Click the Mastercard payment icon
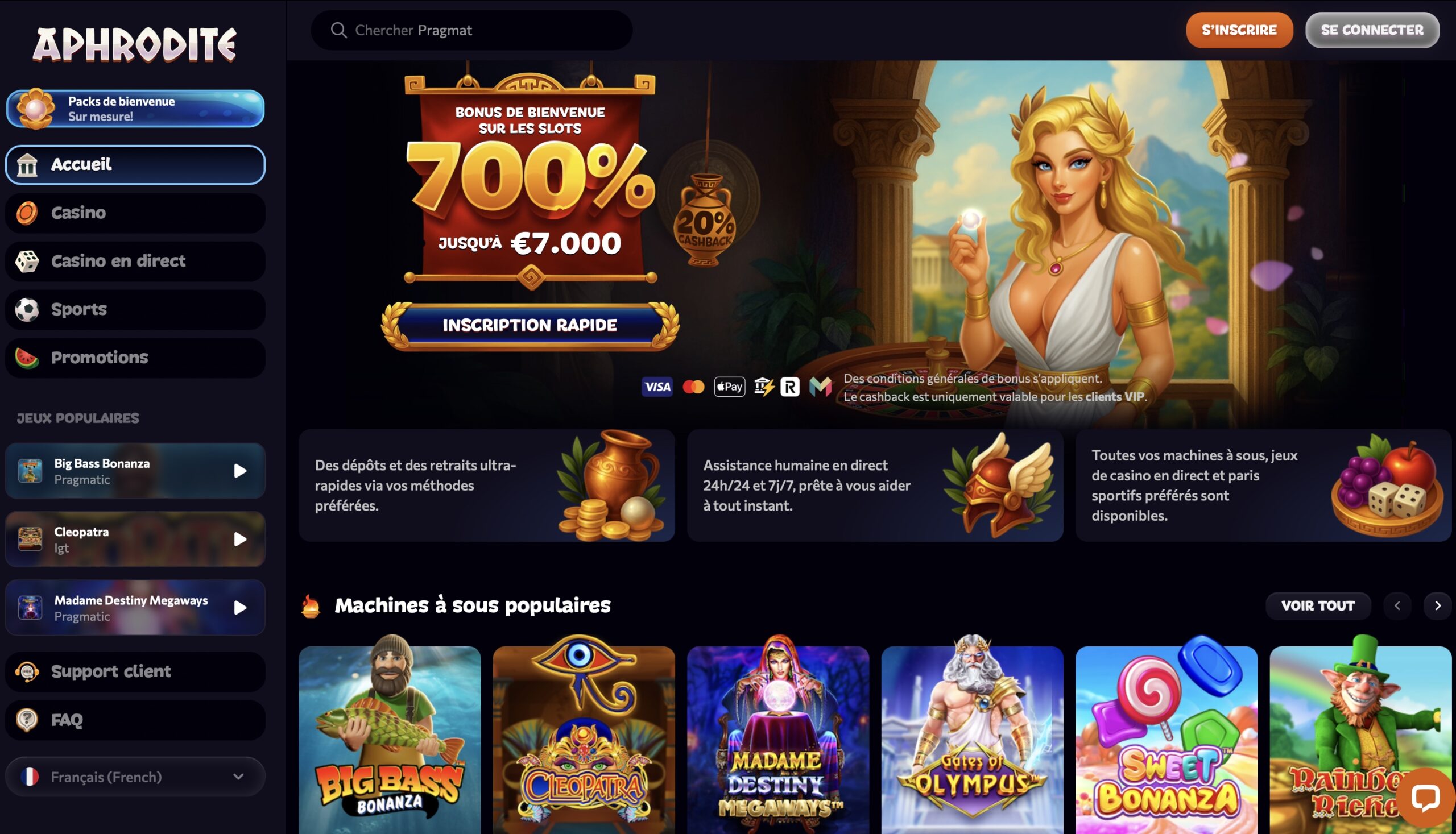The width and height of the screenshot is (1456, 834). point(693,387)
